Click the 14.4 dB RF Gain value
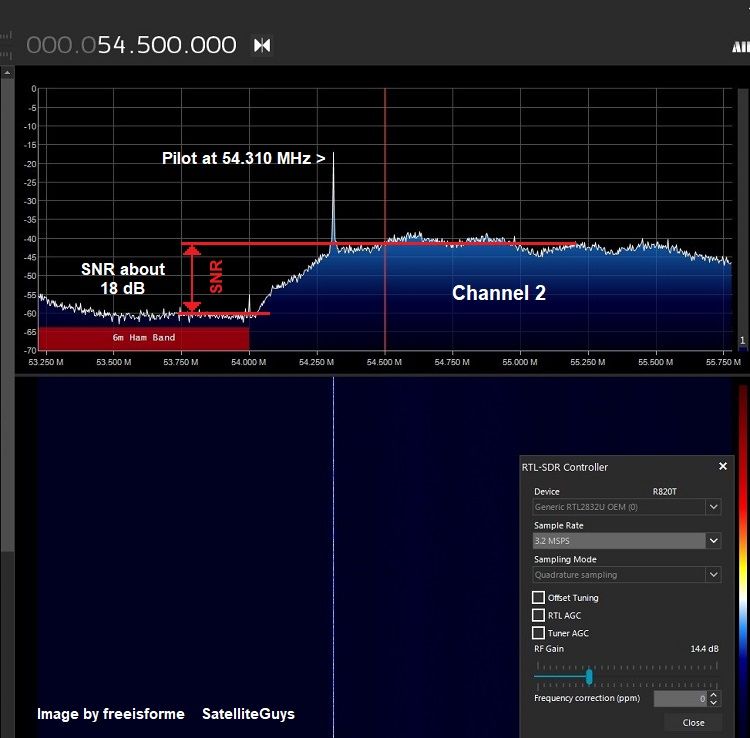This screenshot has height=738, width=750. (x=704, y=649)
